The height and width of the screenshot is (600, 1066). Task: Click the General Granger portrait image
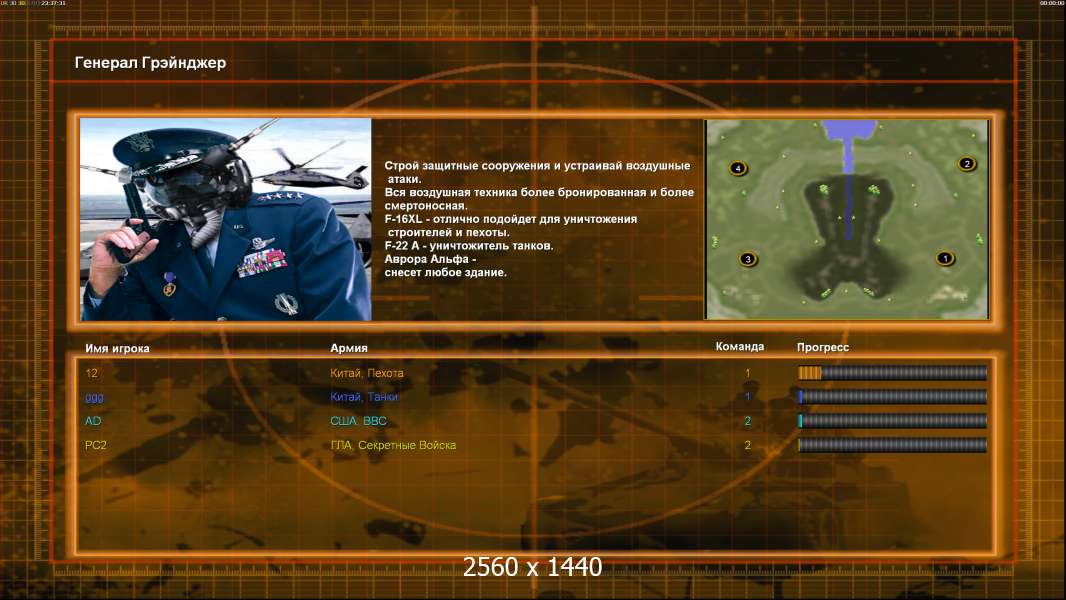(226, 219)
